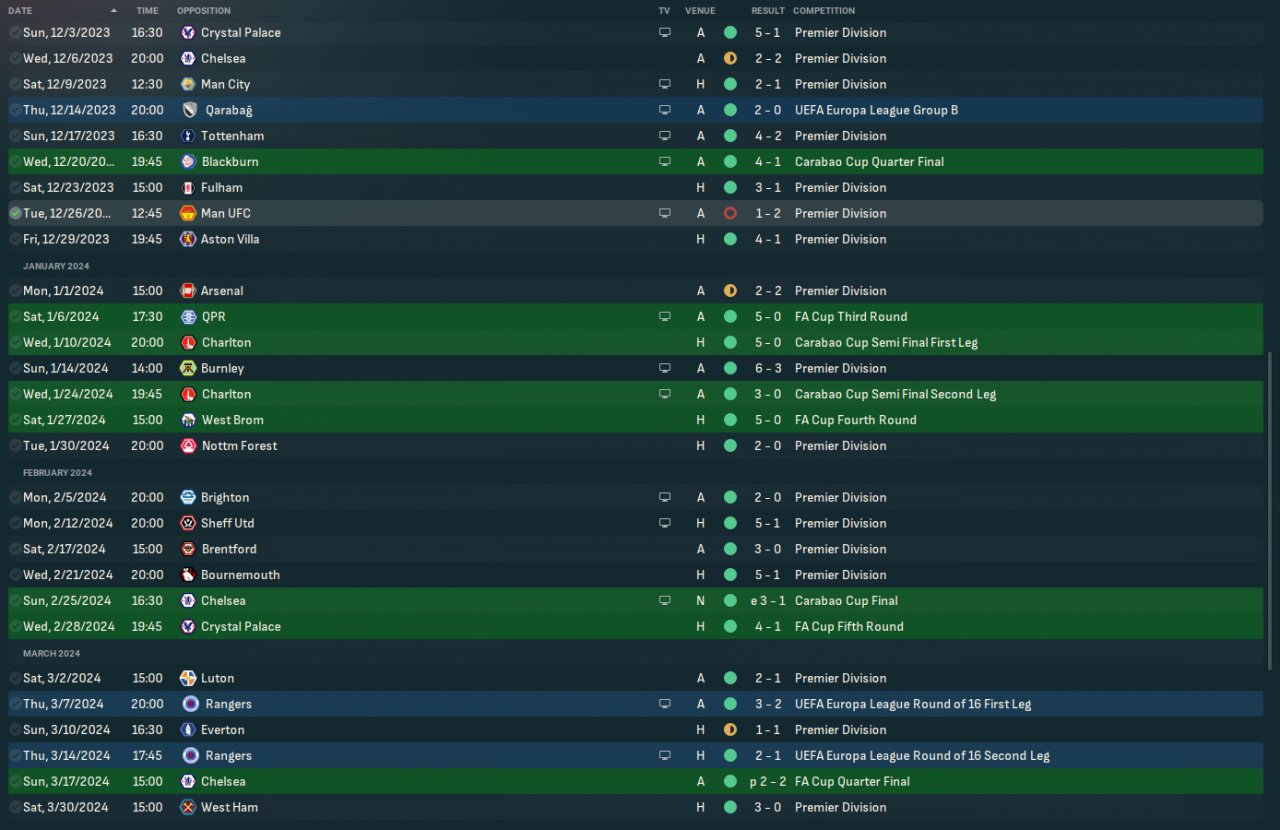The height and width of the screenshot is (830, 1280).
Task: Click the West Ham club badge
Action: tap(188, 807)
